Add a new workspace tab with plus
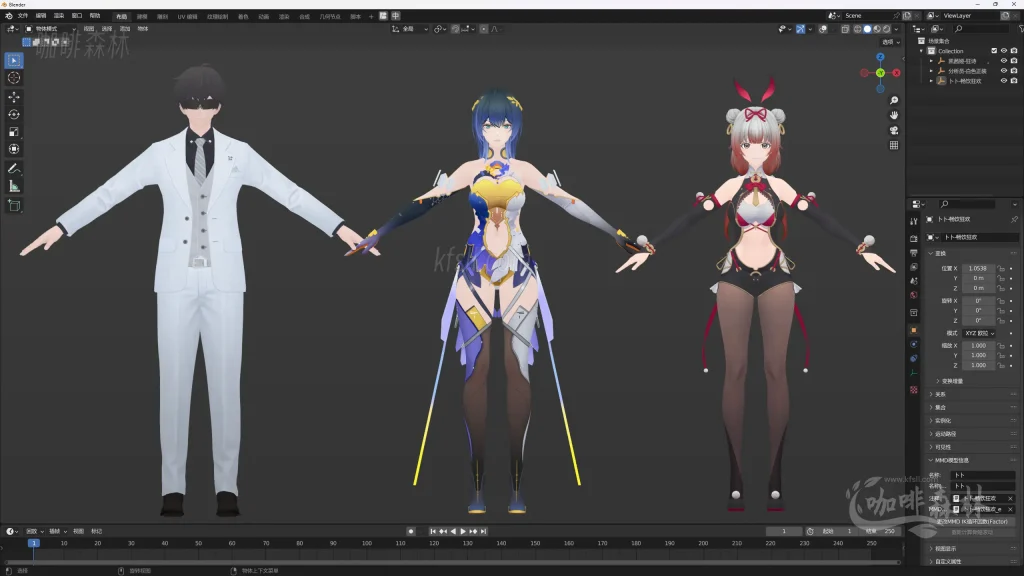Screen dimensions: 1024x576 coord(371,16)
